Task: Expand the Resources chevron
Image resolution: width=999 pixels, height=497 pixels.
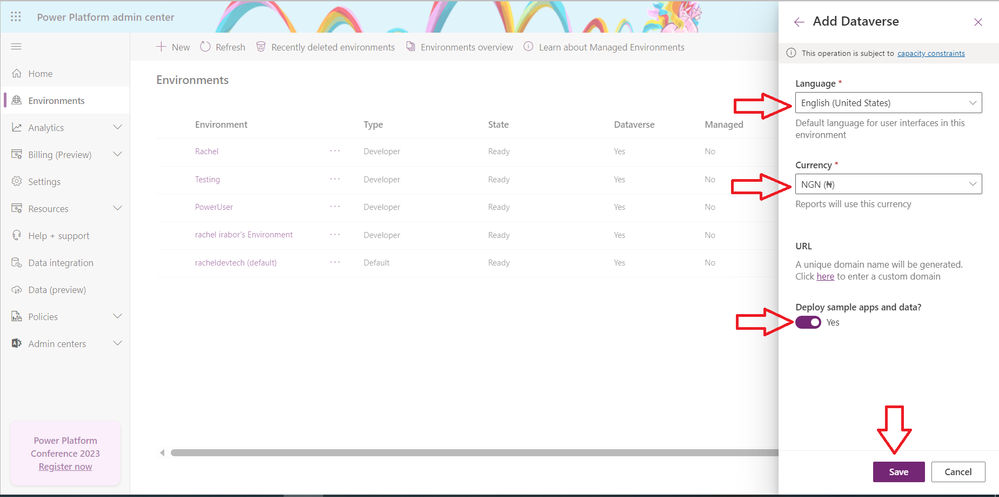Action: (117, 208)
